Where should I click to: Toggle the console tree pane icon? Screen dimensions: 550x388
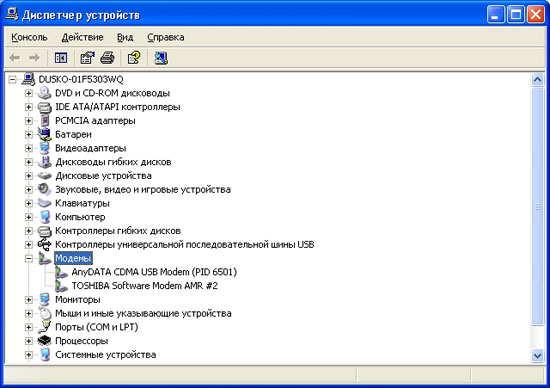point(61,58)
